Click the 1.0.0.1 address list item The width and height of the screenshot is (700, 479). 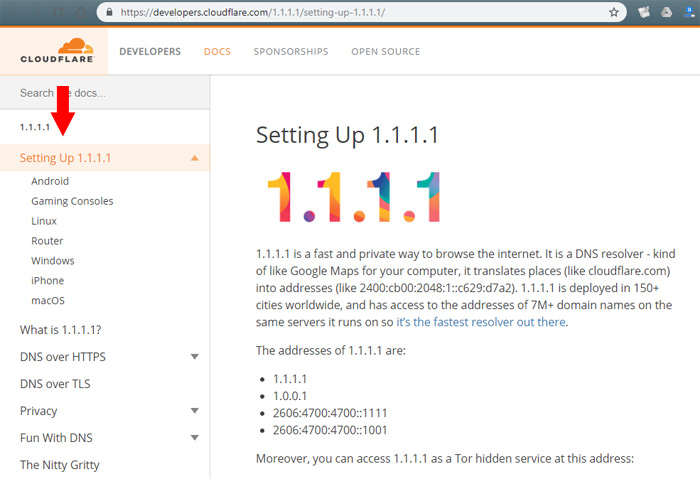coord(290,396)
